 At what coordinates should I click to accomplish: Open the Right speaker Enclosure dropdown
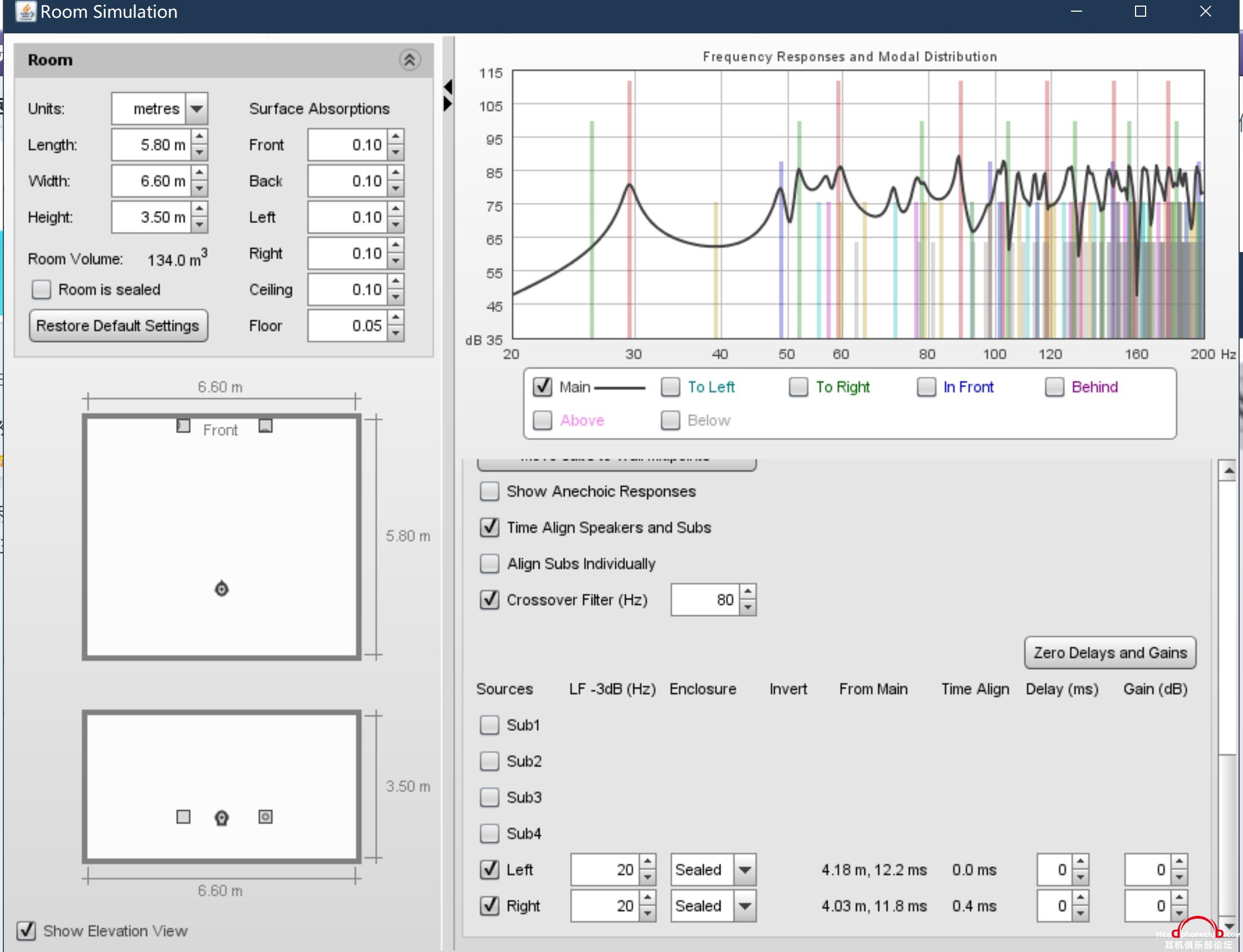coord(745,906)
